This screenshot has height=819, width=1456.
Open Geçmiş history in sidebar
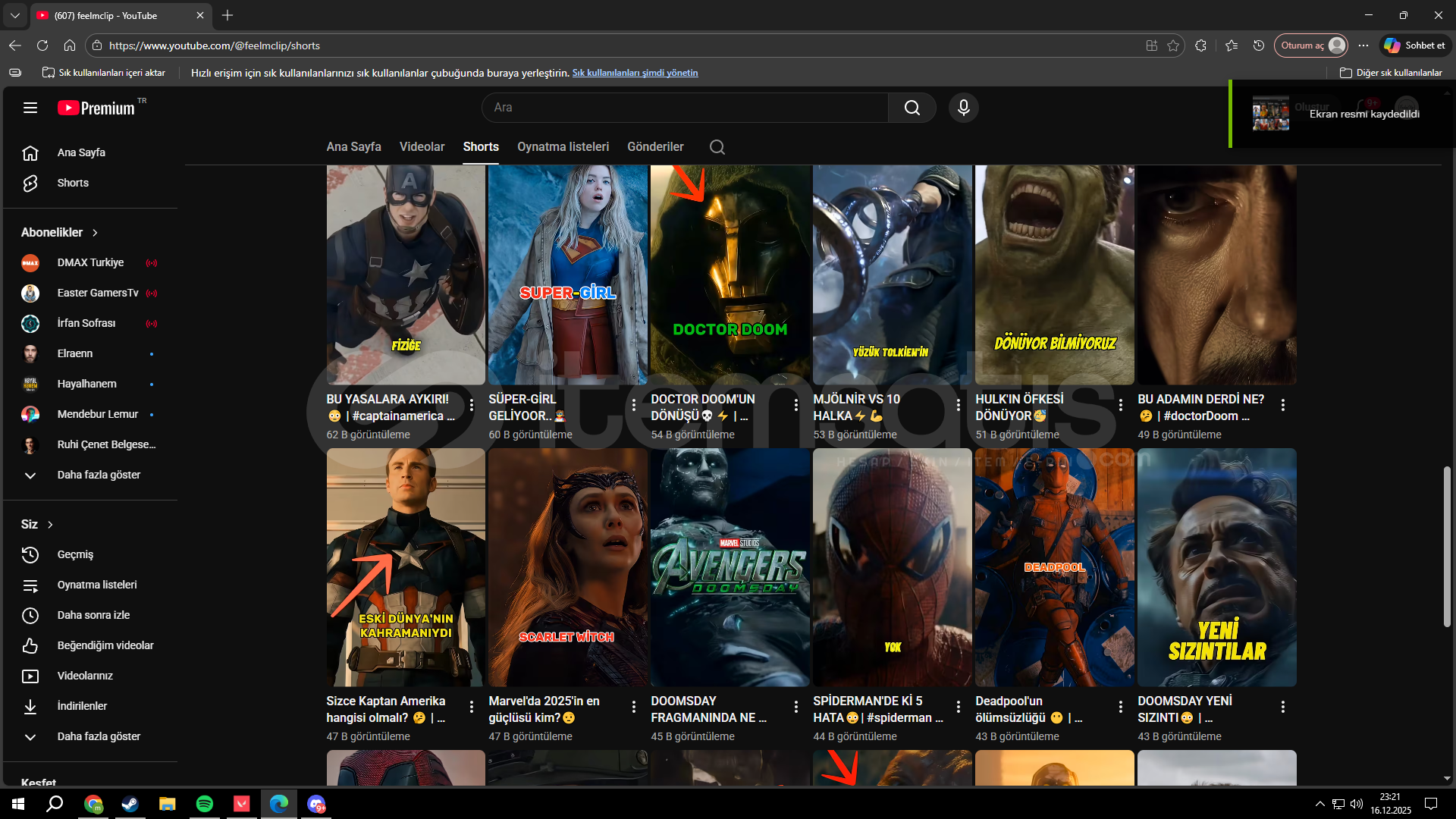pos(75,554)
